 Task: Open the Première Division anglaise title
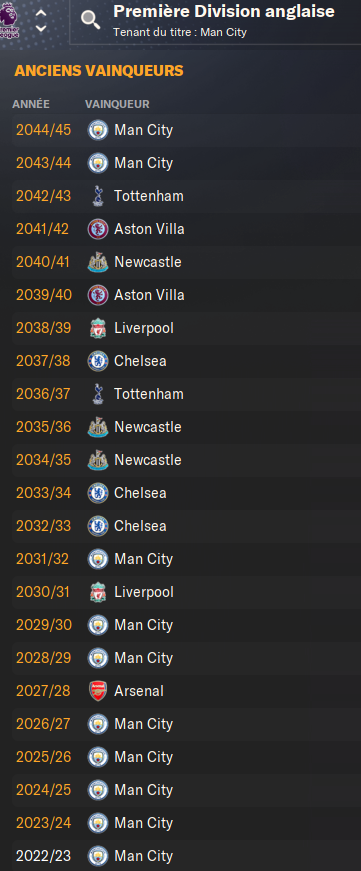coord(224,11)
